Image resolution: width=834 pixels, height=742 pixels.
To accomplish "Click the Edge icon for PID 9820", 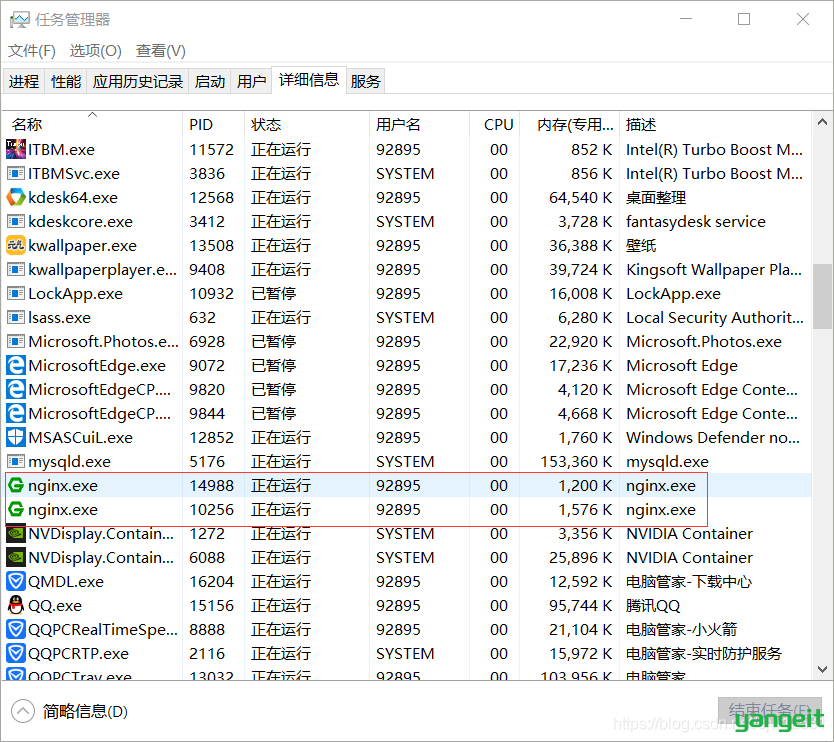I will (x=15, y=389).
